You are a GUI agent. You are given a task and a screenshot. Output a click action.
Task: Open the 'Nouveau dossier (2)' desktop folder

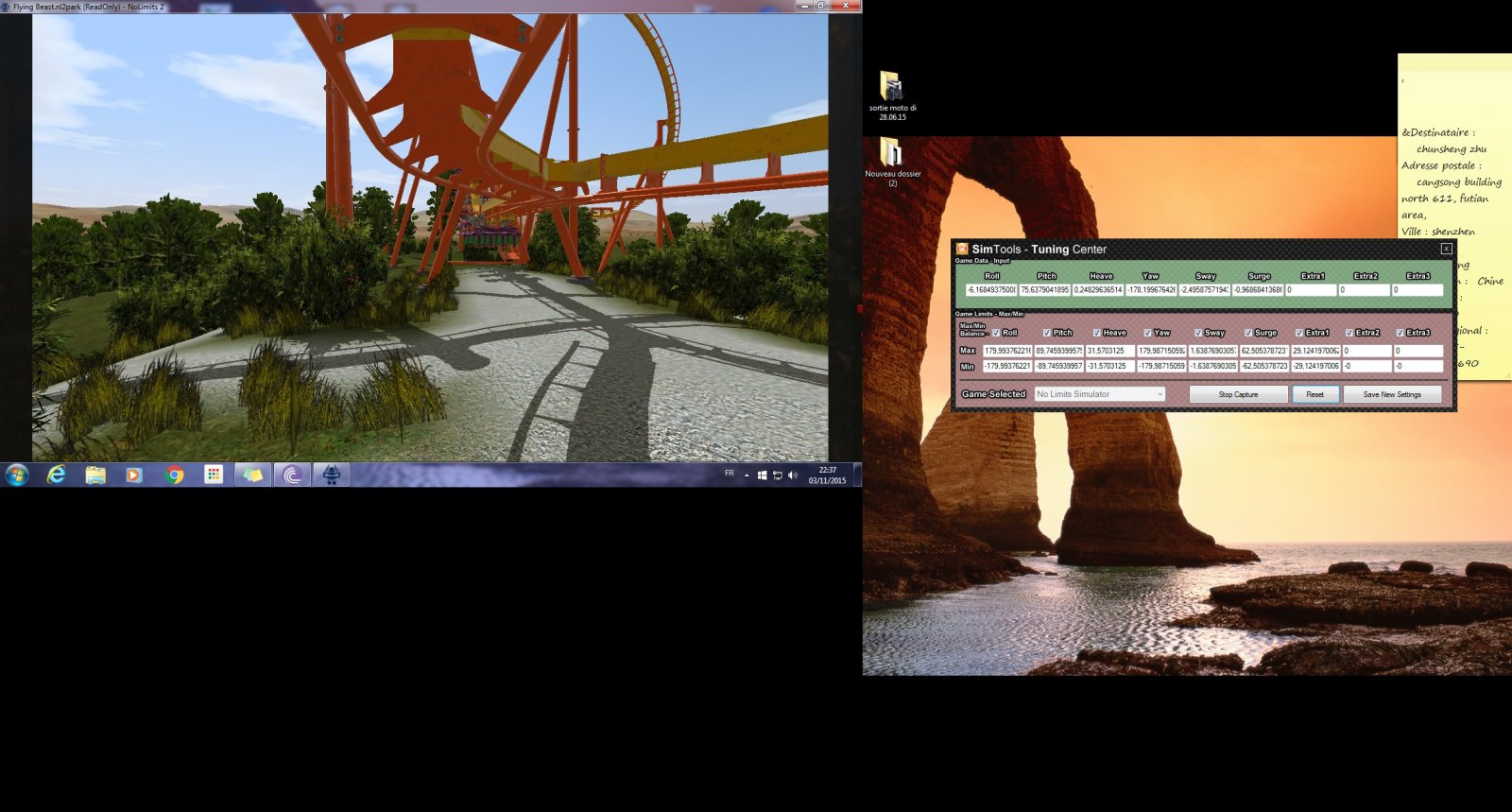[893, 162]
